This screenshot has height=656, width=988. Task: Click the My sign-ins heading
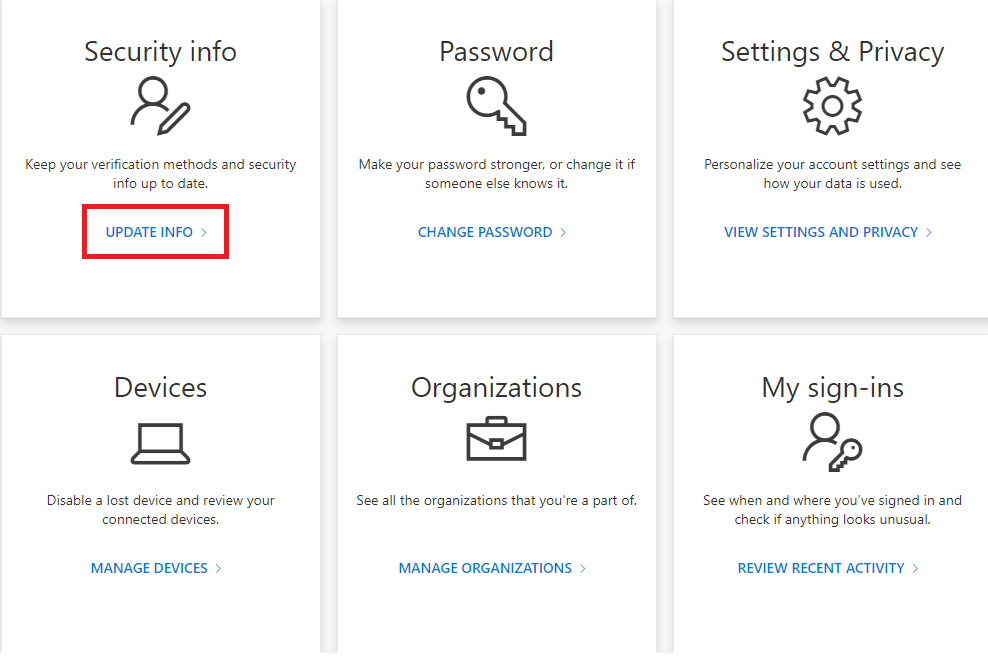(833, 387)
